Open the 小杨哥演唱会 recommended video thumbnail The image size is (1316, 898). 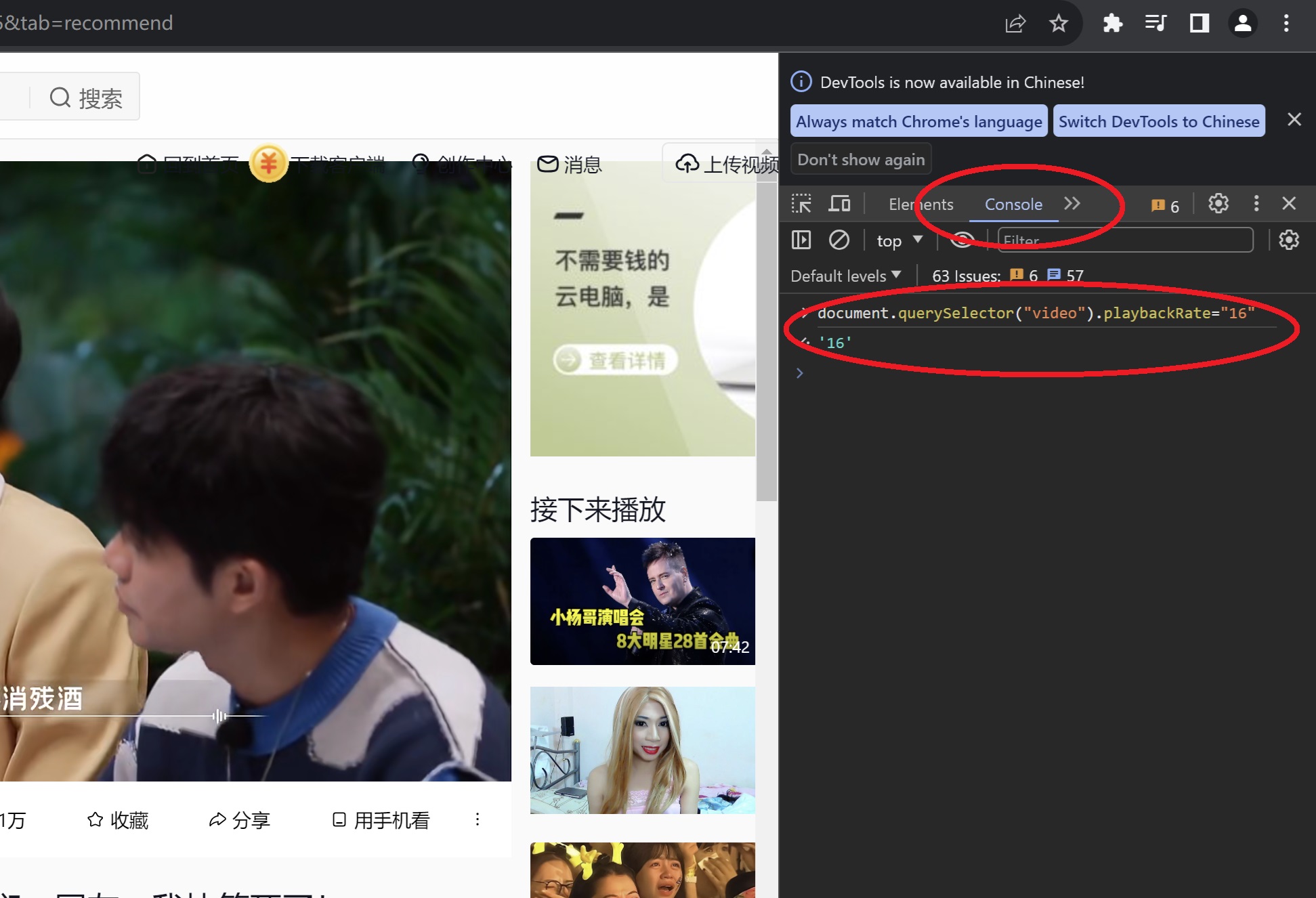[x=643, y=601]
